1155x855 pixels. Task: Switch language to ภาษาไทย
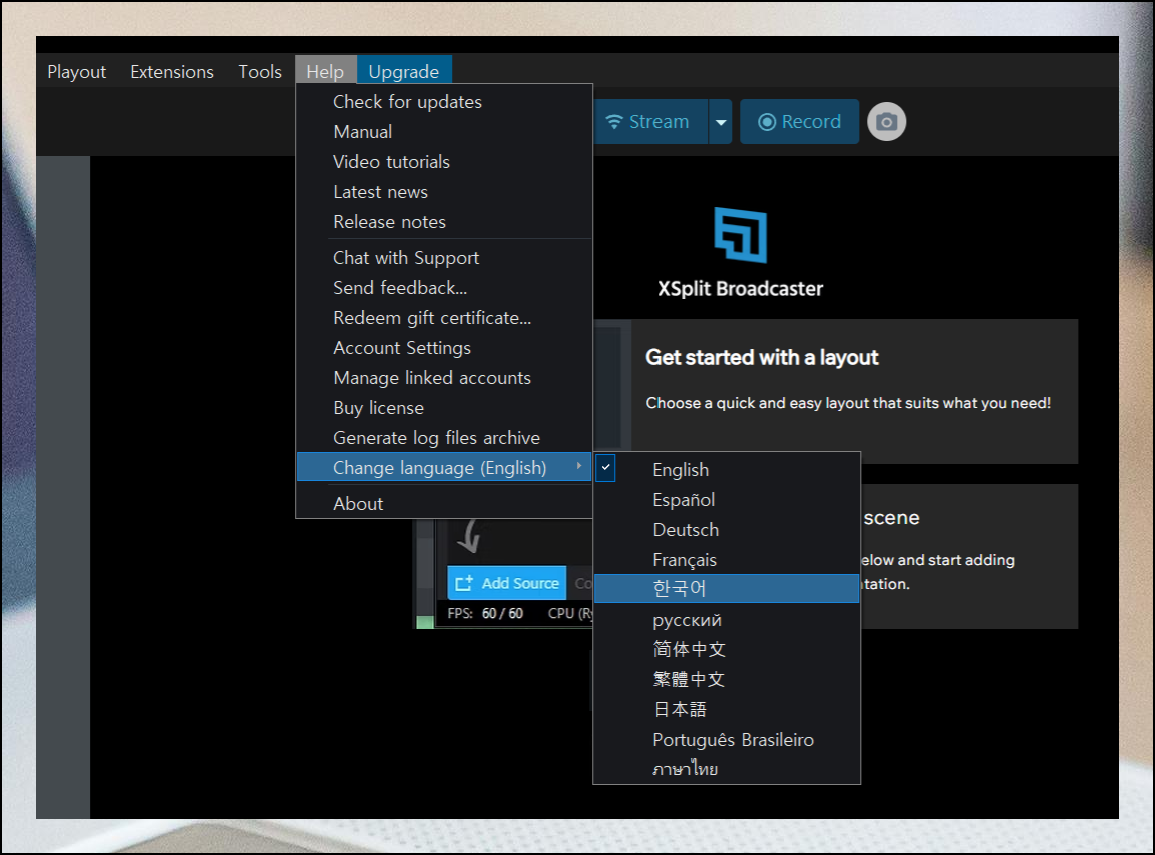[726, 770]
